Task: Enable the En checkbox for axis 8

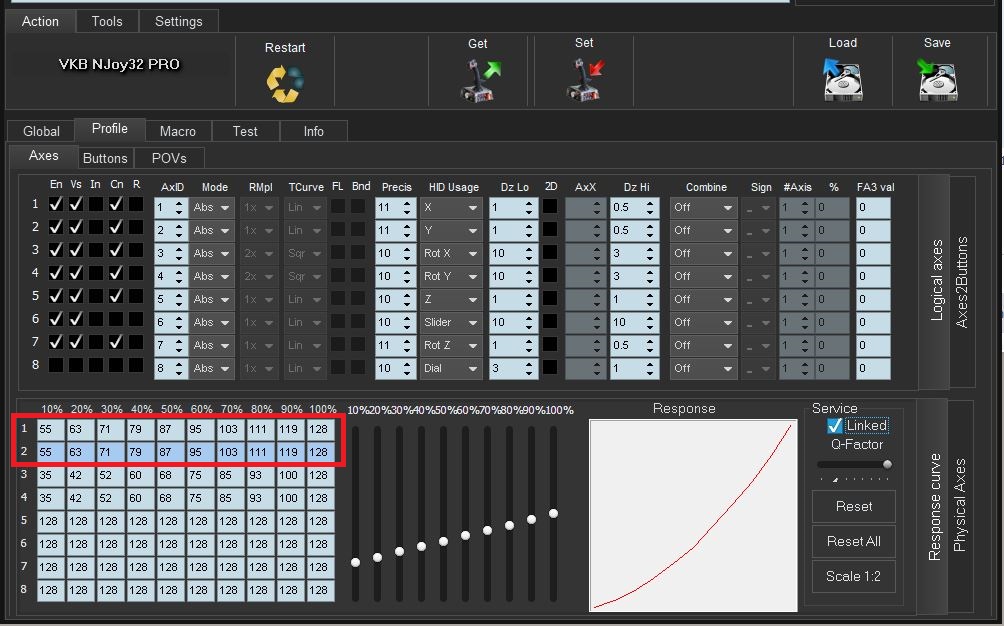Action: point(57,365)
